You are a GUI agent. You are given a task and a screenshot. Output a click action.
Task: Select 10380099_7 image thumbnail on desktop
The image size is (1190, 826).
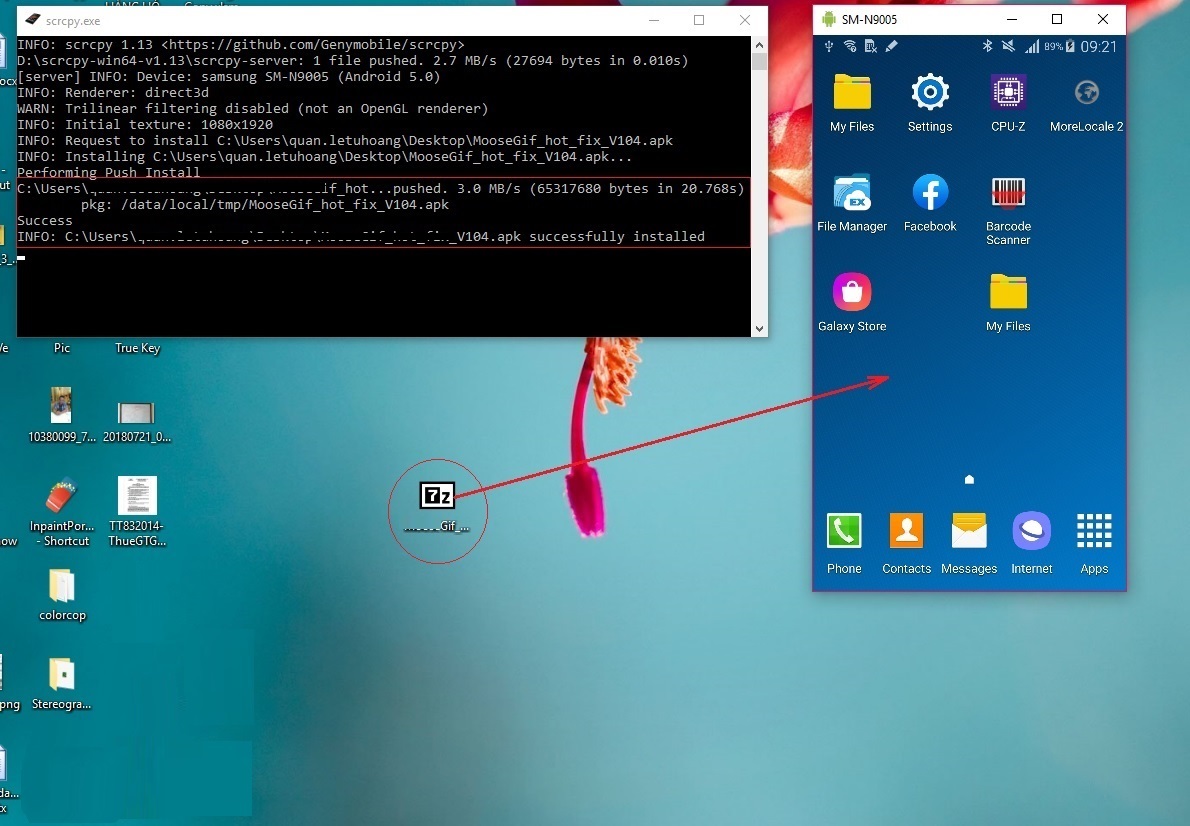(61, 415)
